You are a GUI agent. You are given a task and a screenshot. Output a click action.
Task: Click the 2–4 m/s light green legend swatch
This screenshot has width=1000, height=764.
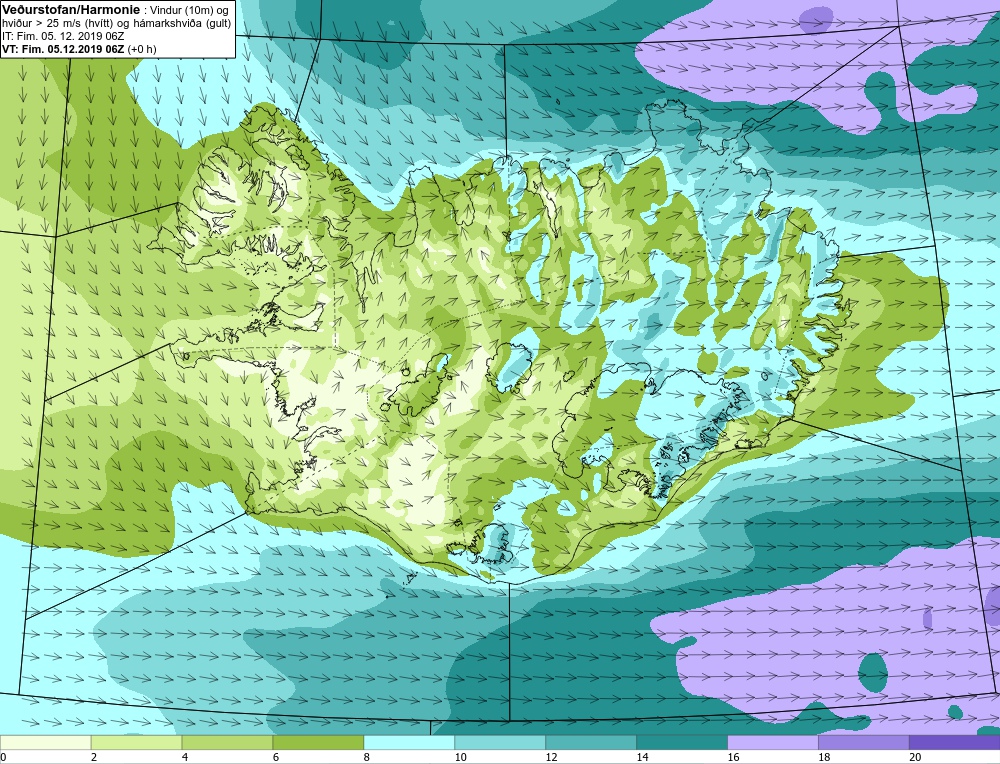pos(136,742)
